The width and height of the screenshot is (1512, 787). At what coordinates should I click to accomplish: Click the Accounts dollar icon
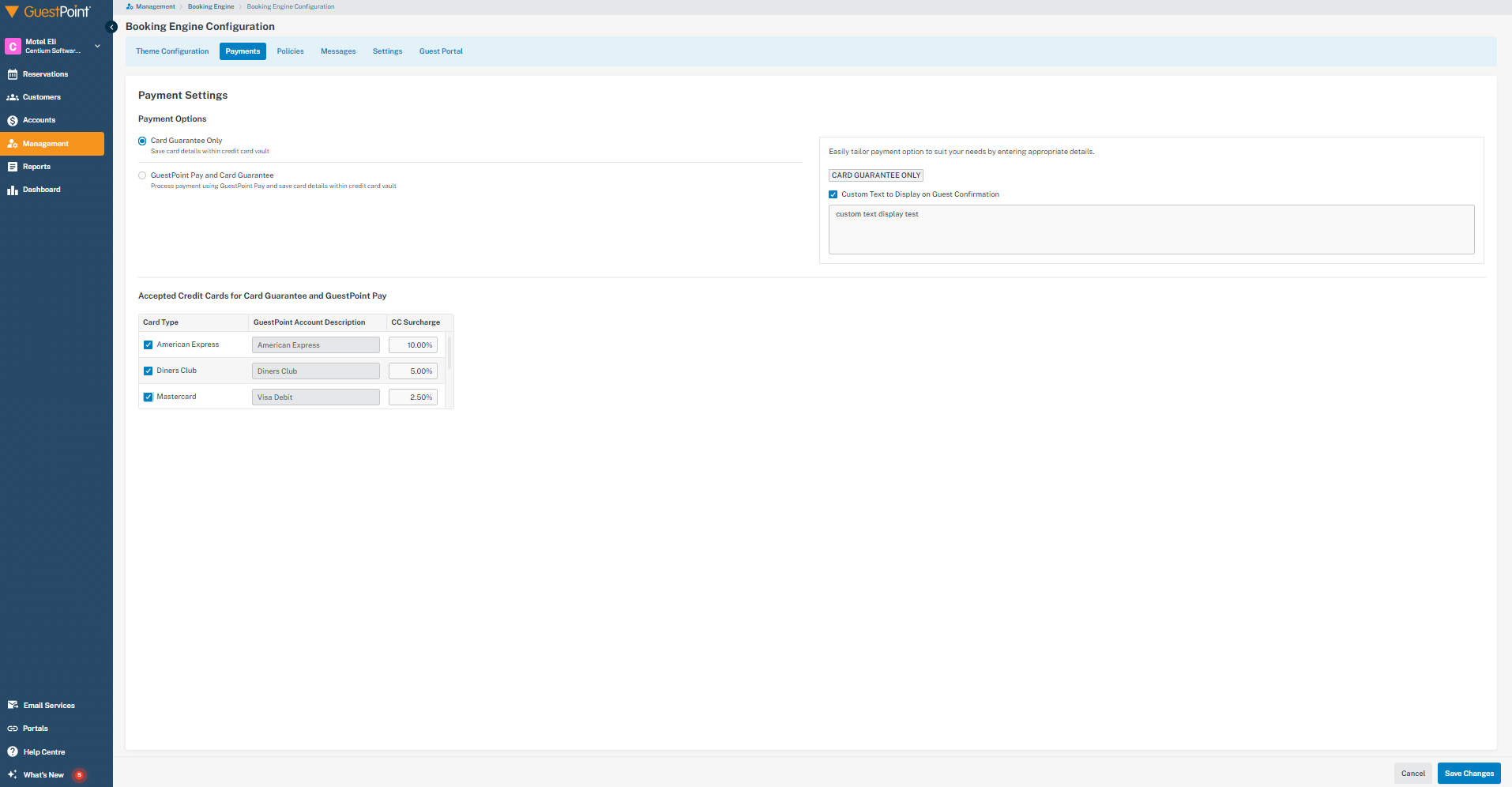pyautogui.click(x=13, y=121)
